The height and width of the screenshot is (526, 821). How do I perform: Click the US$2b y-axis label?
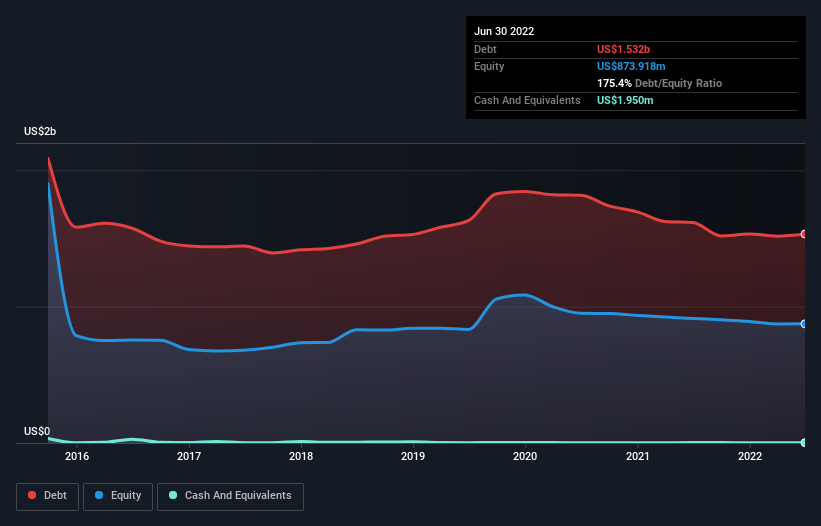coord(40,131)
